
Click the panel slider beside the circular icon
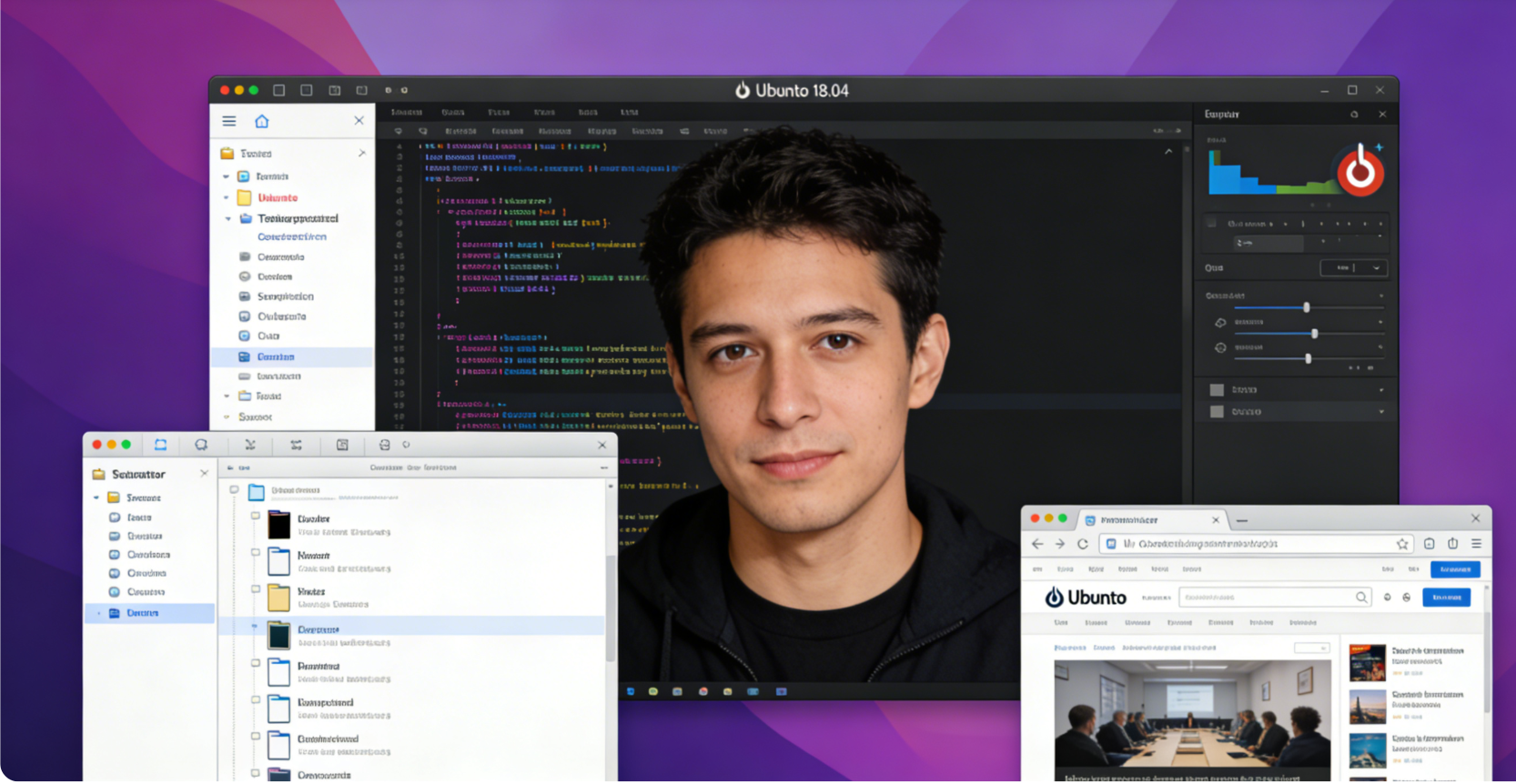tap(1309, 358)
